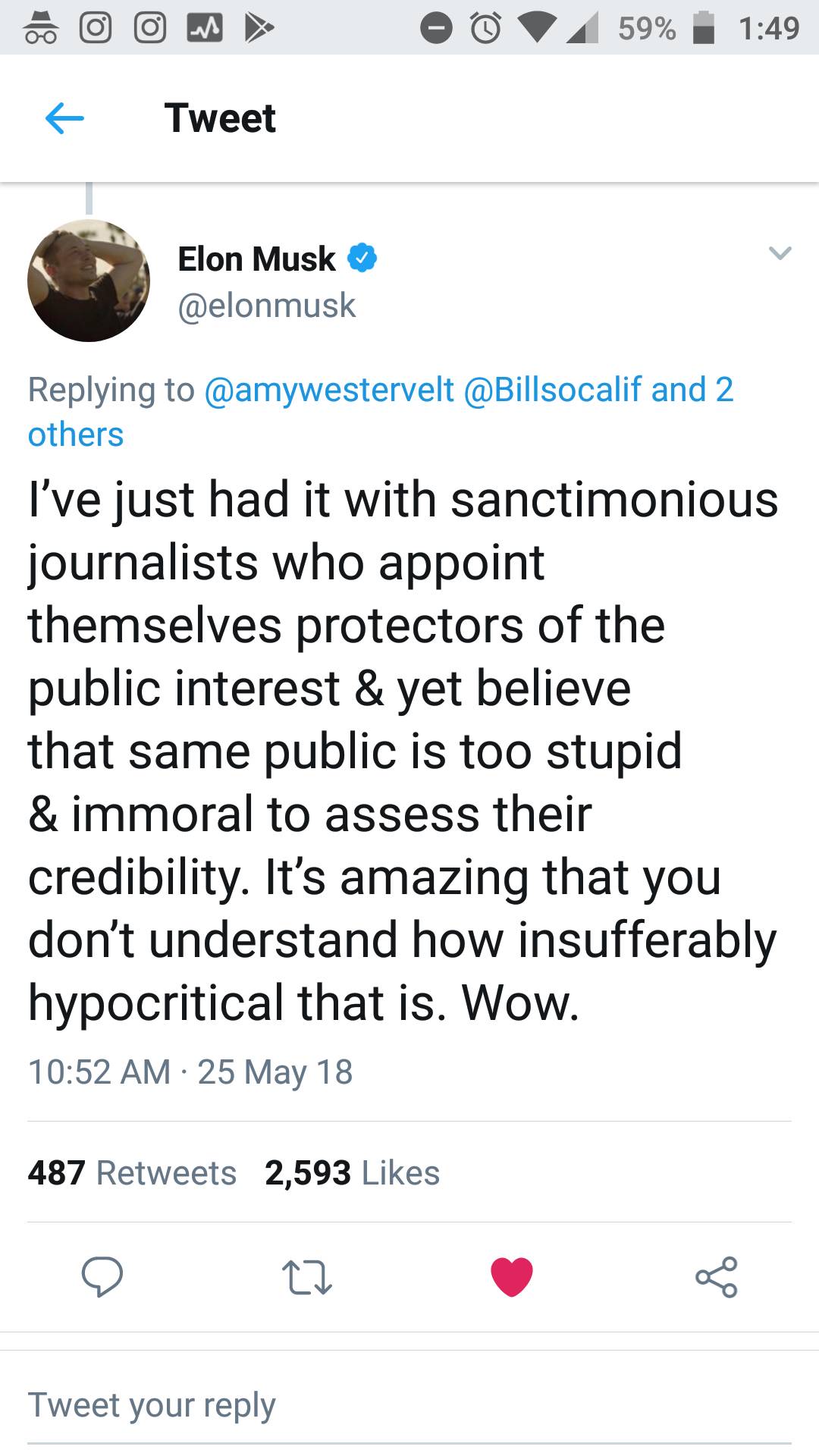Open Elon Musk's profile picture
This screenshot has width=819, height=1456.
(89, 281)
